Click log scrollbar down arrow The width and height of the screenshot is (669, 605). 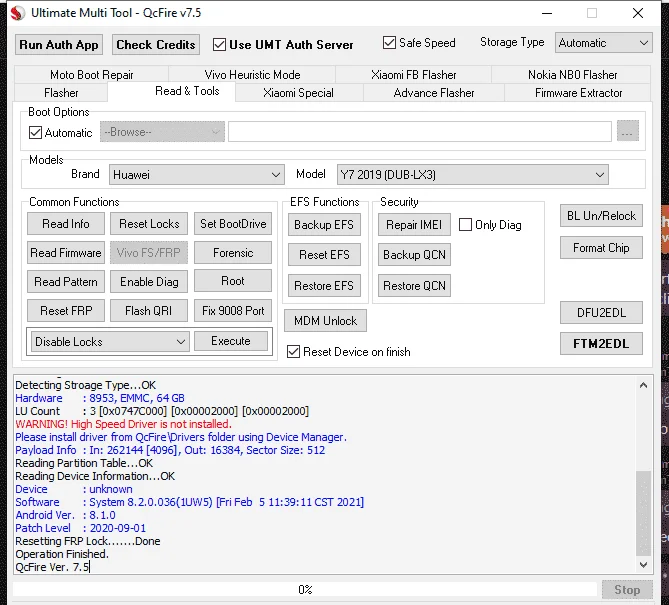643,565
